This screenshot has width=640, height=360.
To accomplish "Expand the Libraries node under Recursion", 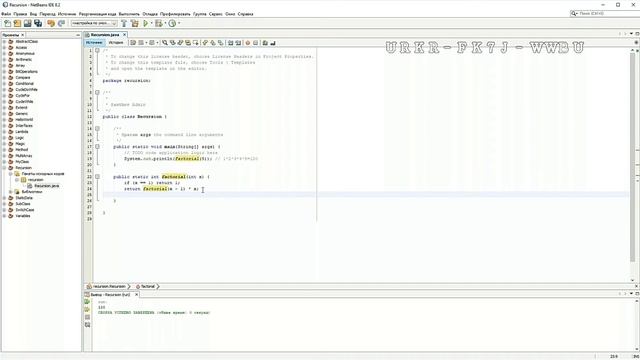I will (x=11, y=192).
